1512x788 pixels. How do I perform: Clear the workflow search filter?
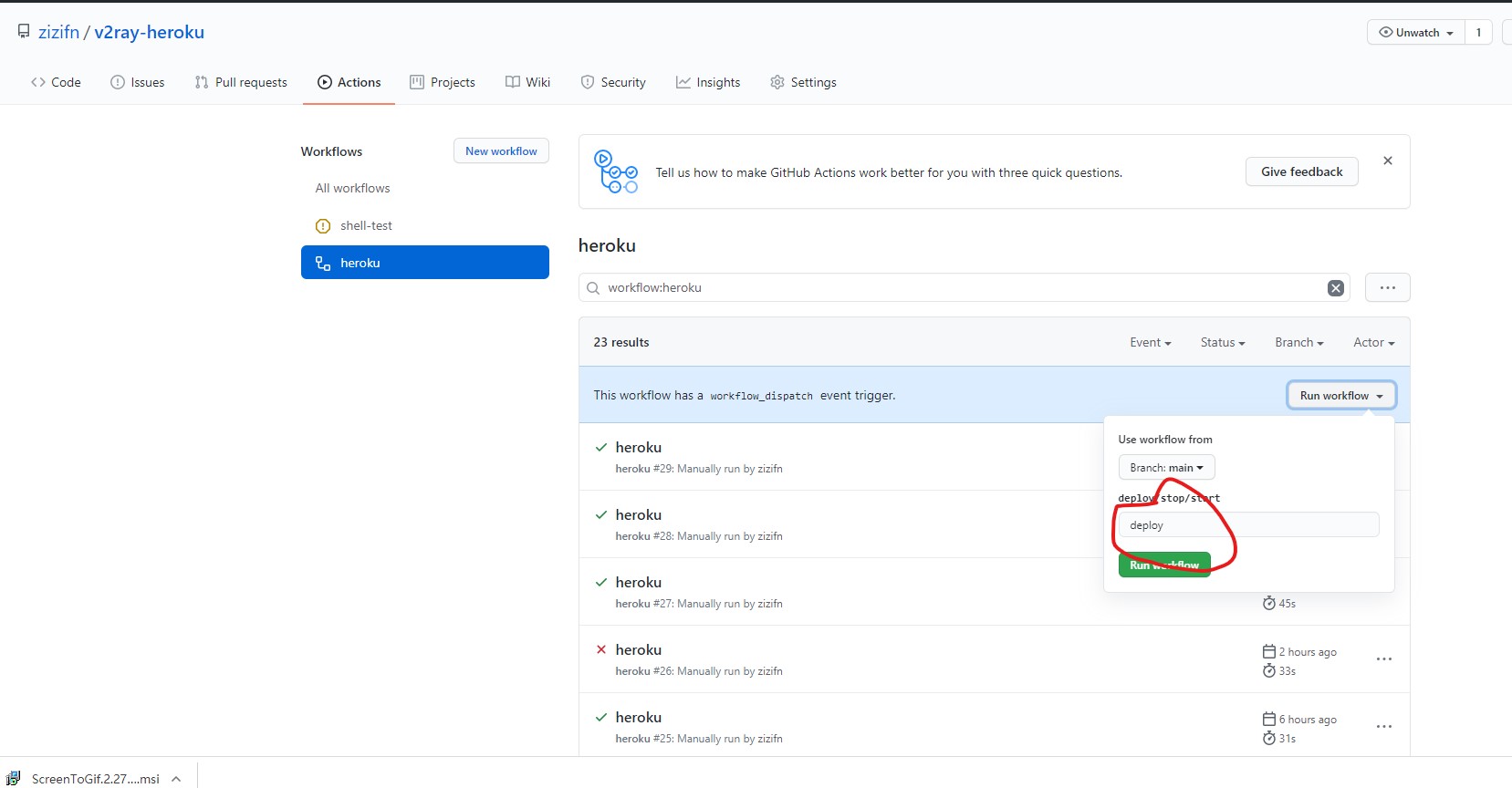[x=1335, y=288]
